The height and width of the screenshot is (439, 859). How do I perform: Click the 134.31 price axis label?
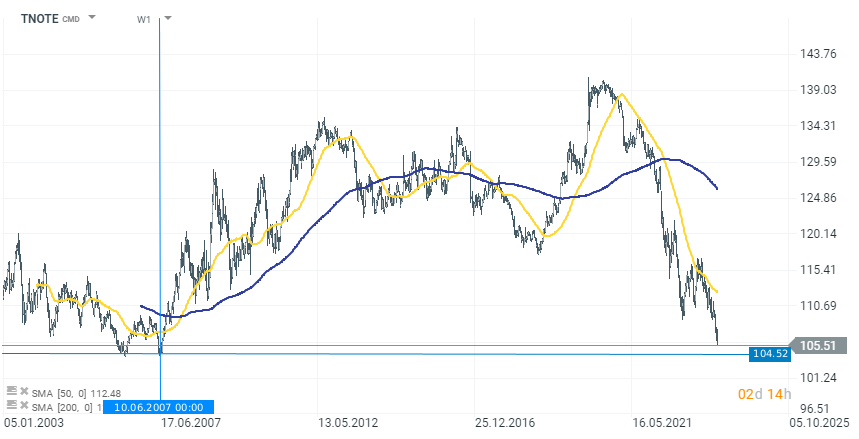818,126
